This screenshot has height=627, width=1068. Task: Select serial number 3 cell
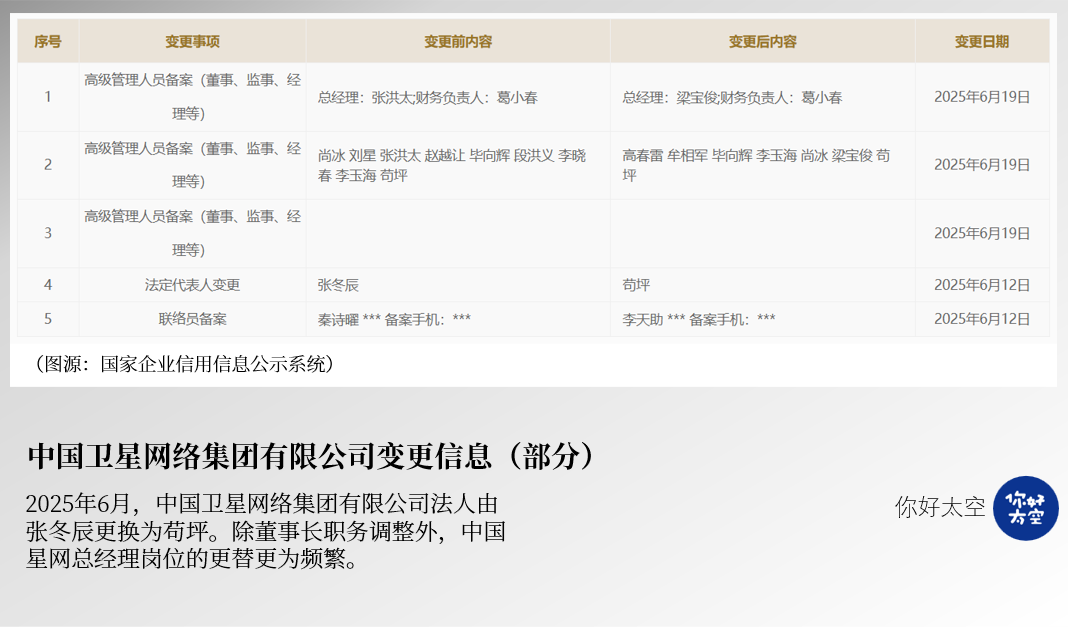(x=48, y=234)
